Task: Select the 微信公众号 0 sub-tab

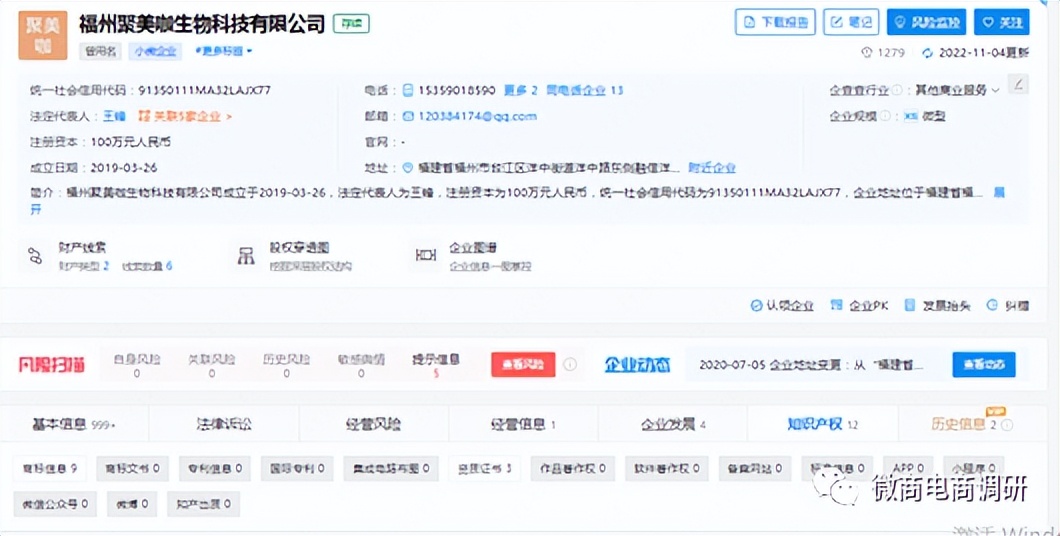Action: (x=55, y=504)
